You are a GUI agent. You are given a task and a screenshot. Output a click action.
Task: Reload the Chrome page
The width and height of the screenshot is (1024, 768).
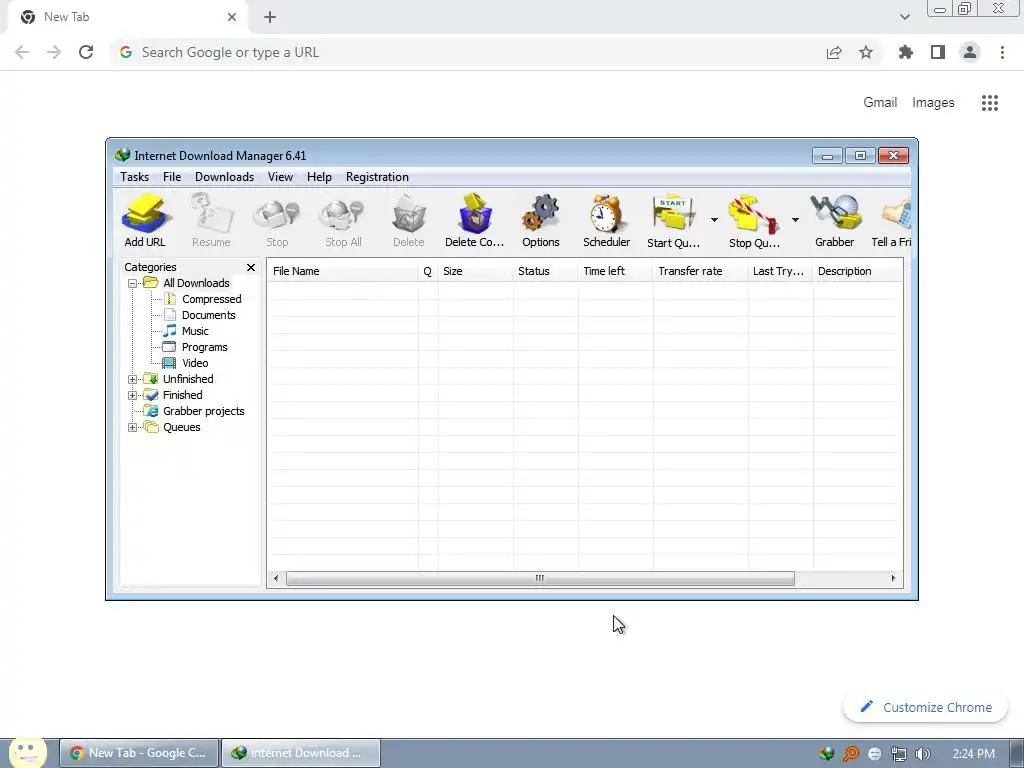[86, 52]
